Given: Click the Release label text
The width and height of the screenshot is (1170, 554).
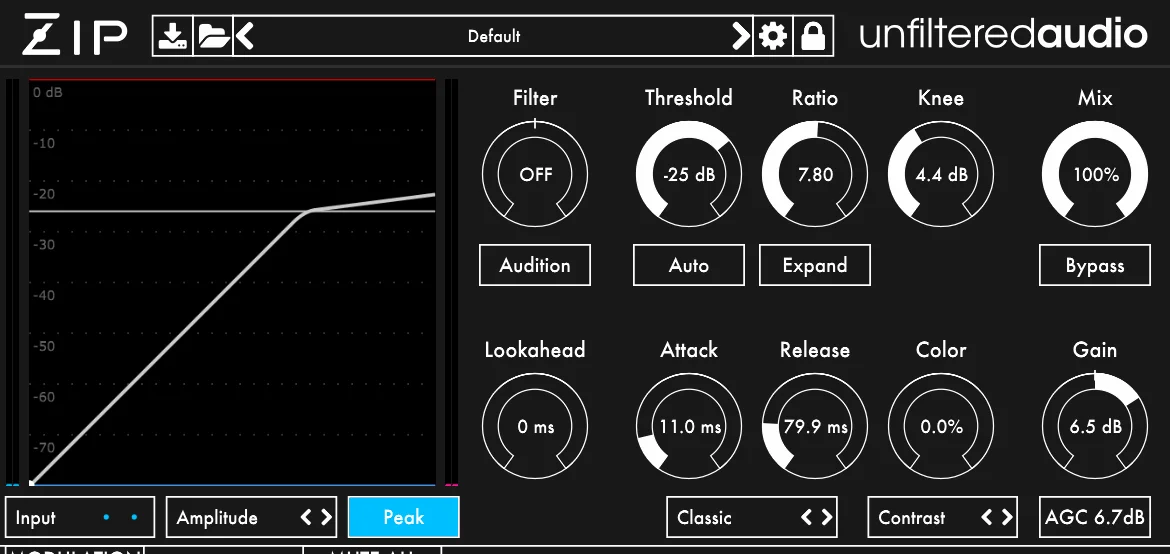Looking at the screenshot, I should coord(815,350).
